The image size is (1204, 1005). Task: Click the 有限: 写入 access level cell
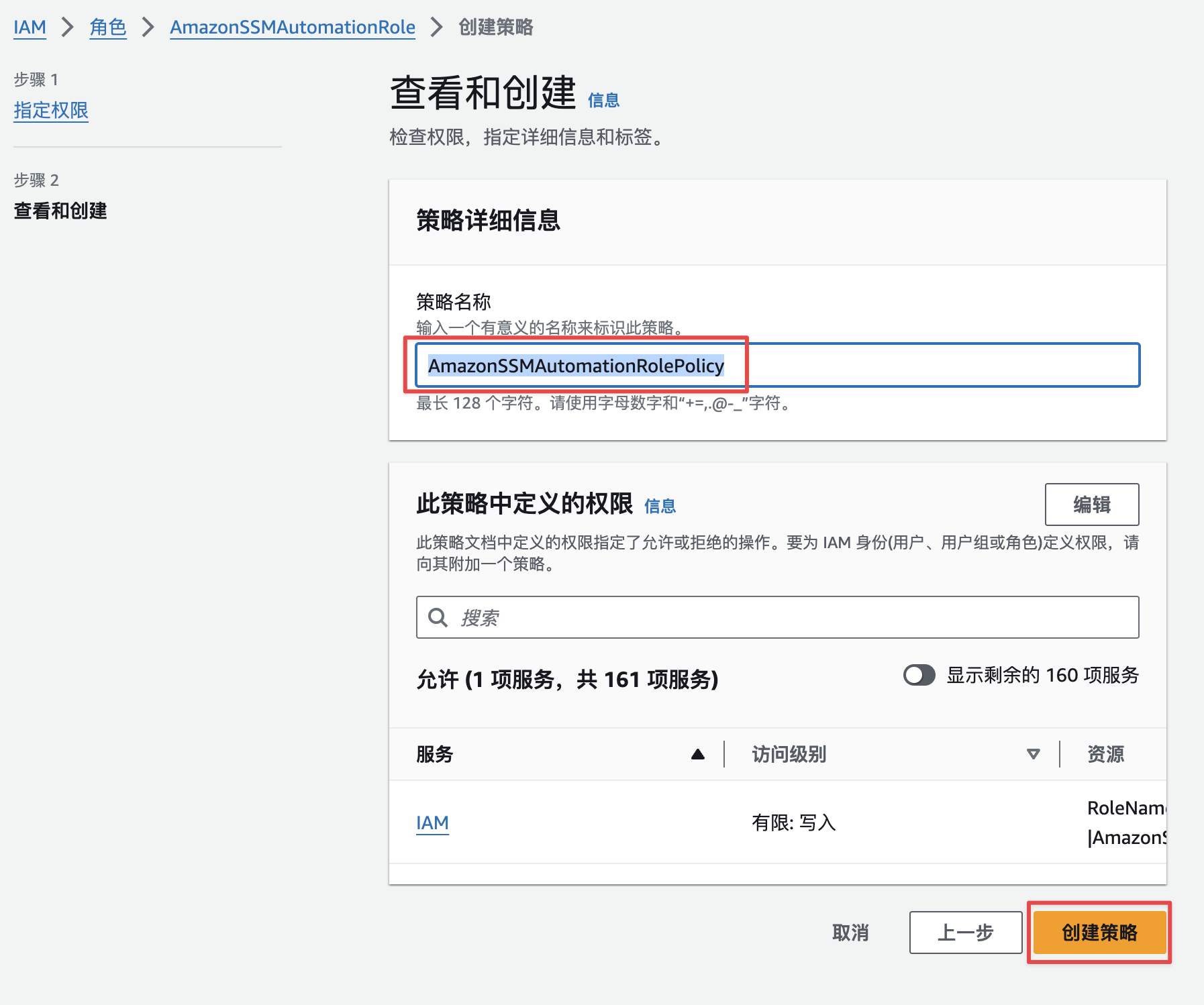pos(793,823)
